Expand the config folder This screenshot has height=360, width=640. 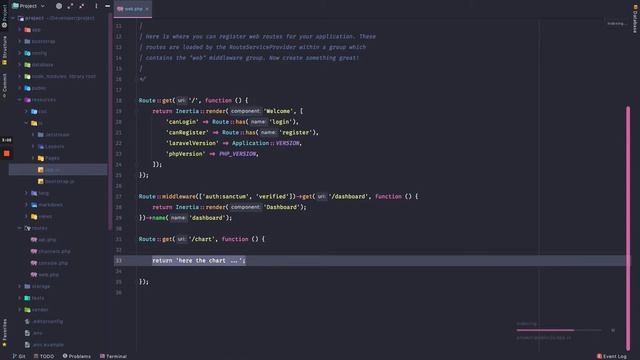20,53
